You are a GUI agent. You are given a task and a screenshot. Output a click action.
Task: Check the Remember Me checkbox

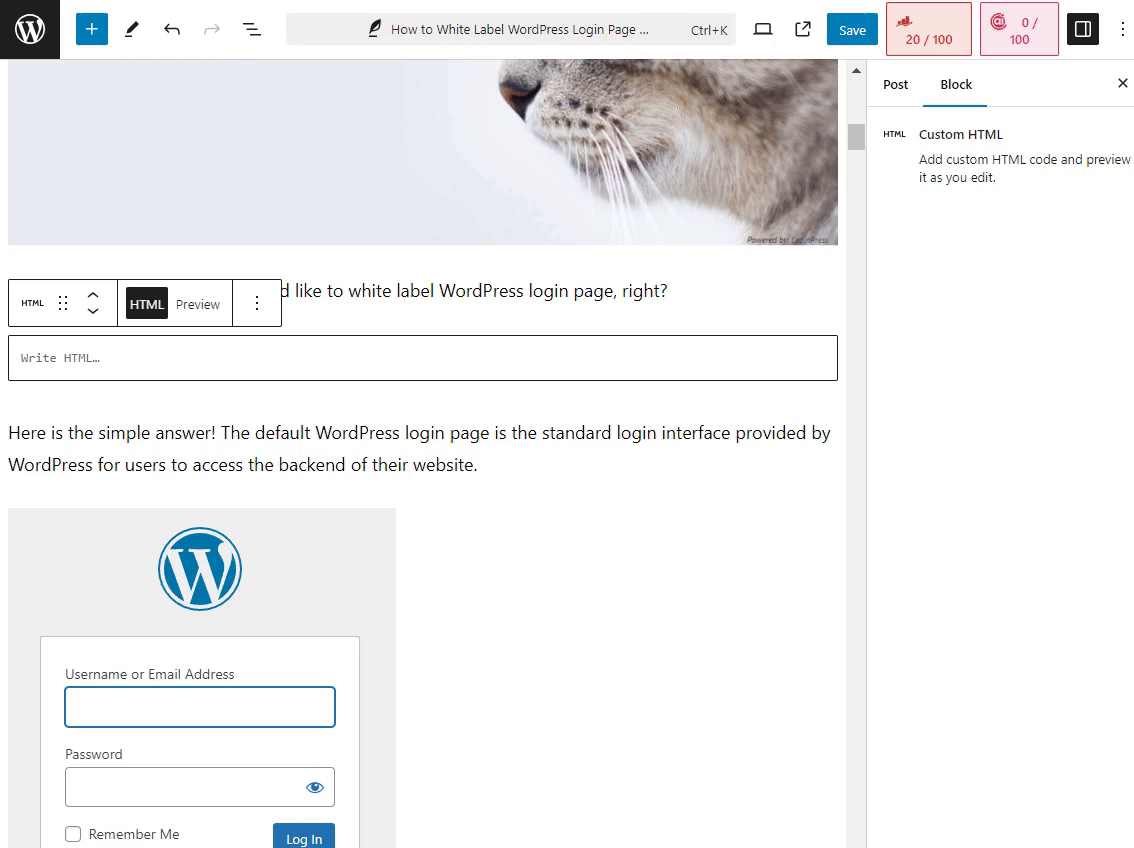[x=73, y=834]
